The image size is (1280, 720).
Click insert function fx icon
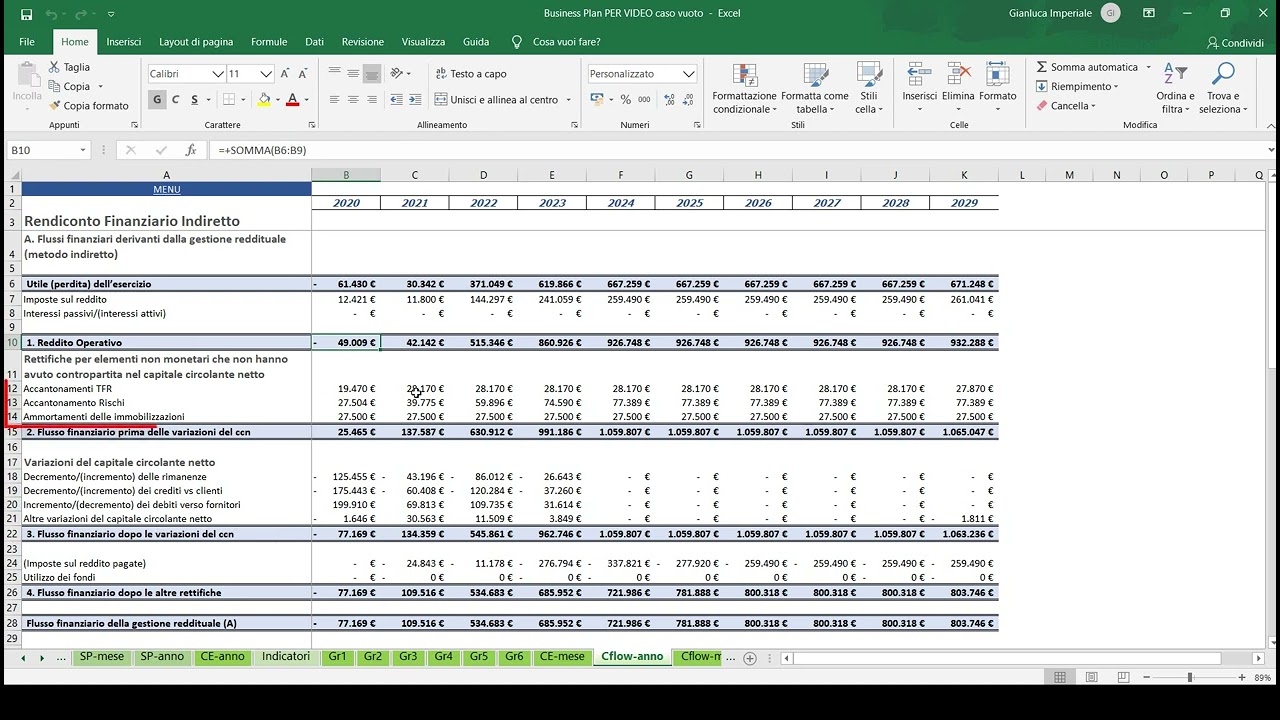coord(191,150)
